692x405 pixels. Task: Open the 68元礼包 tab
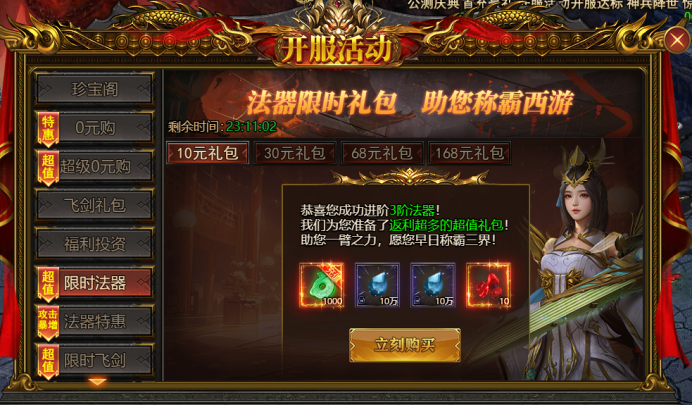382,153
